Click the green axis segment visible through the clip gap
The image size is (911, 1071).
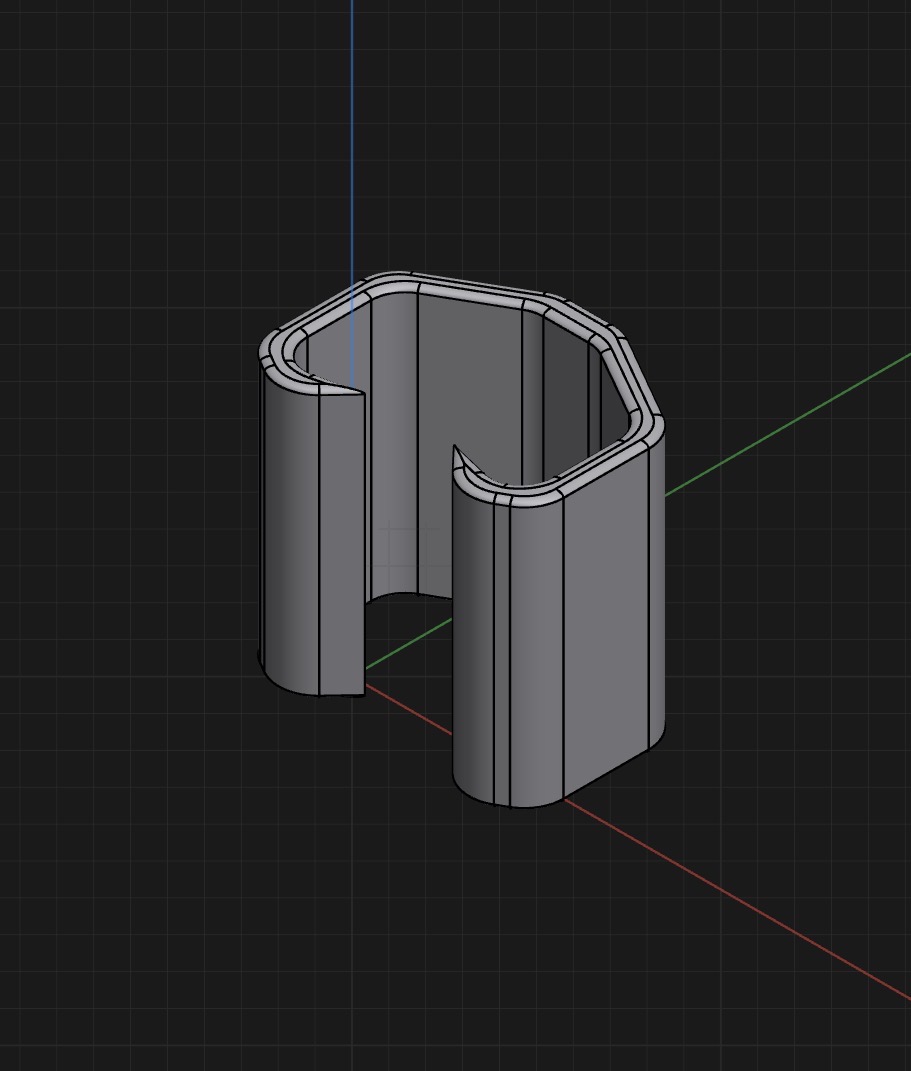408,643
